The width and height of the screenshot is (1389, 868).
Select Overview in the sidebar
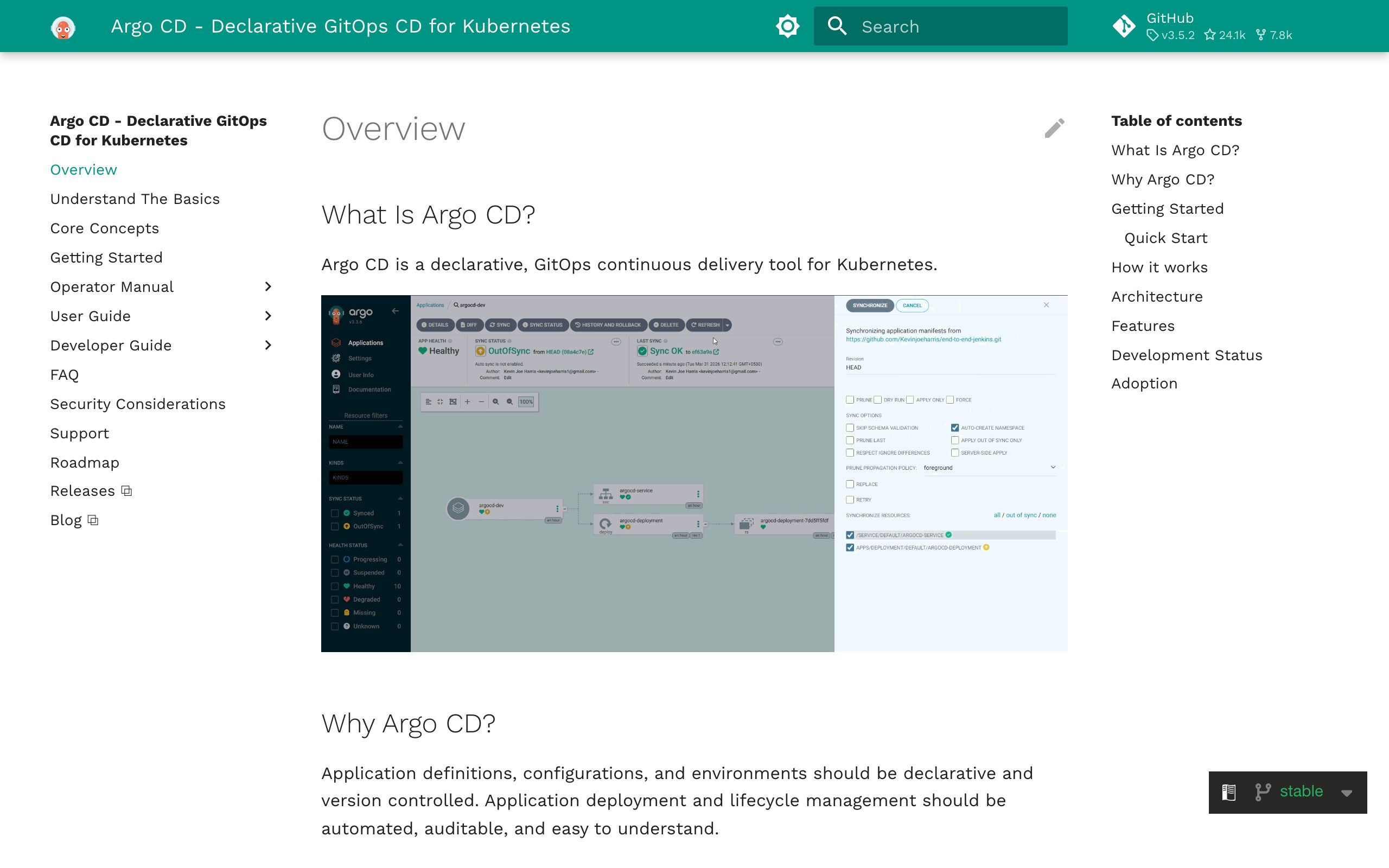pyautogui.click(x=83, y=170)
